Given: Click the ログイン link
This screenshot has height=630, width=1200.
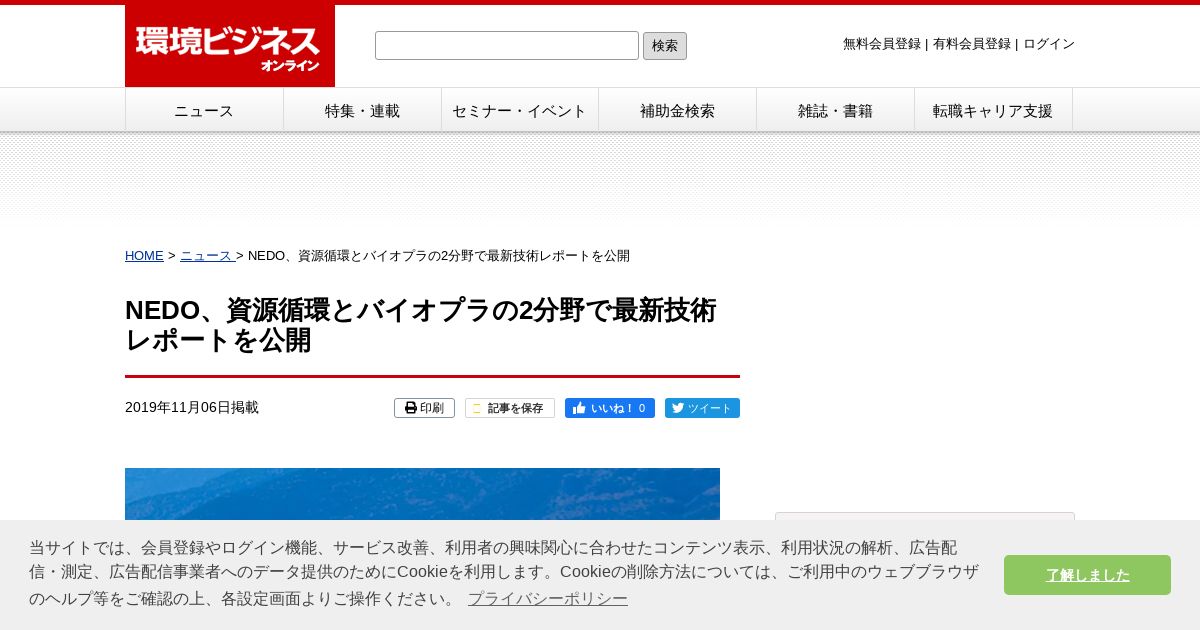Looking at the screenshot, I should 1049,44.
